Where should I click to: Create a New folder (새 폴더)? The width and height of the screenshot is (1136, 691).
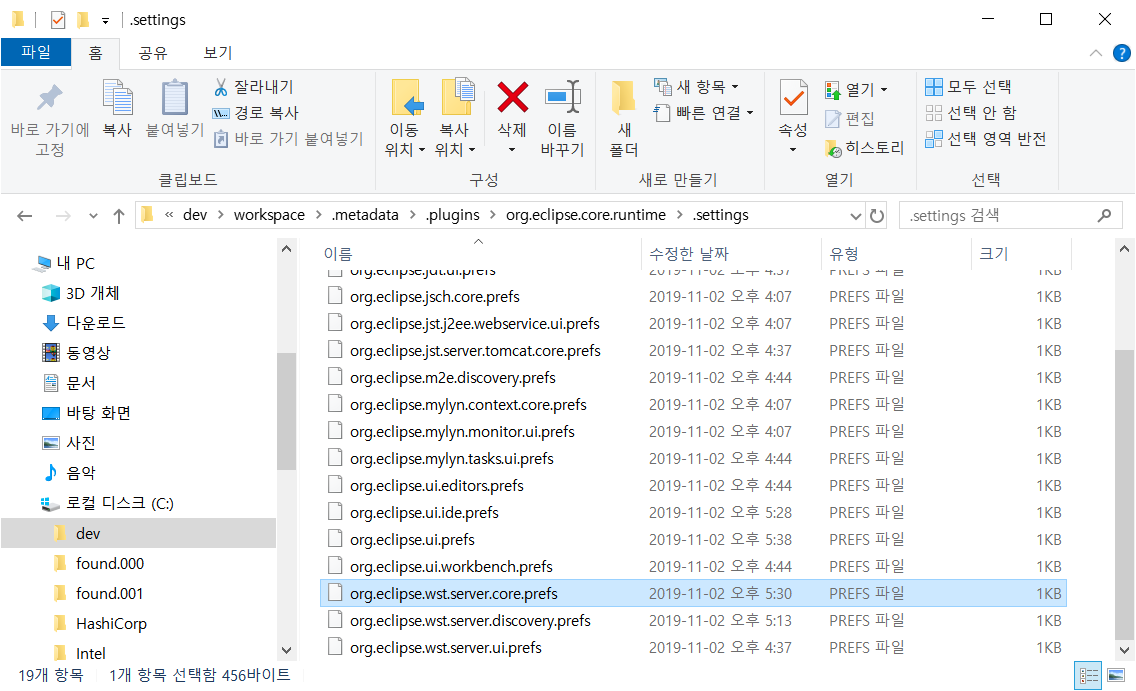[624, 119]
